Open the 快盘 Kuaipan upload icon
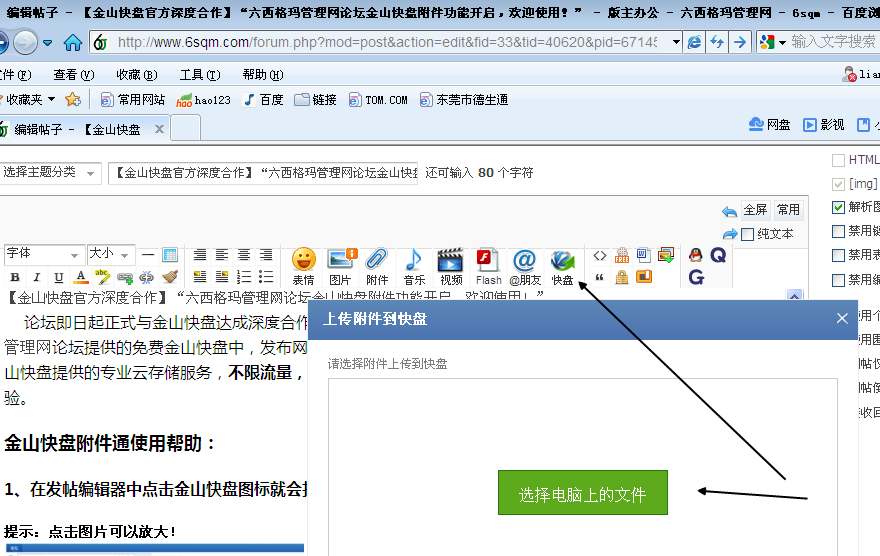 [x=562, y=266]
